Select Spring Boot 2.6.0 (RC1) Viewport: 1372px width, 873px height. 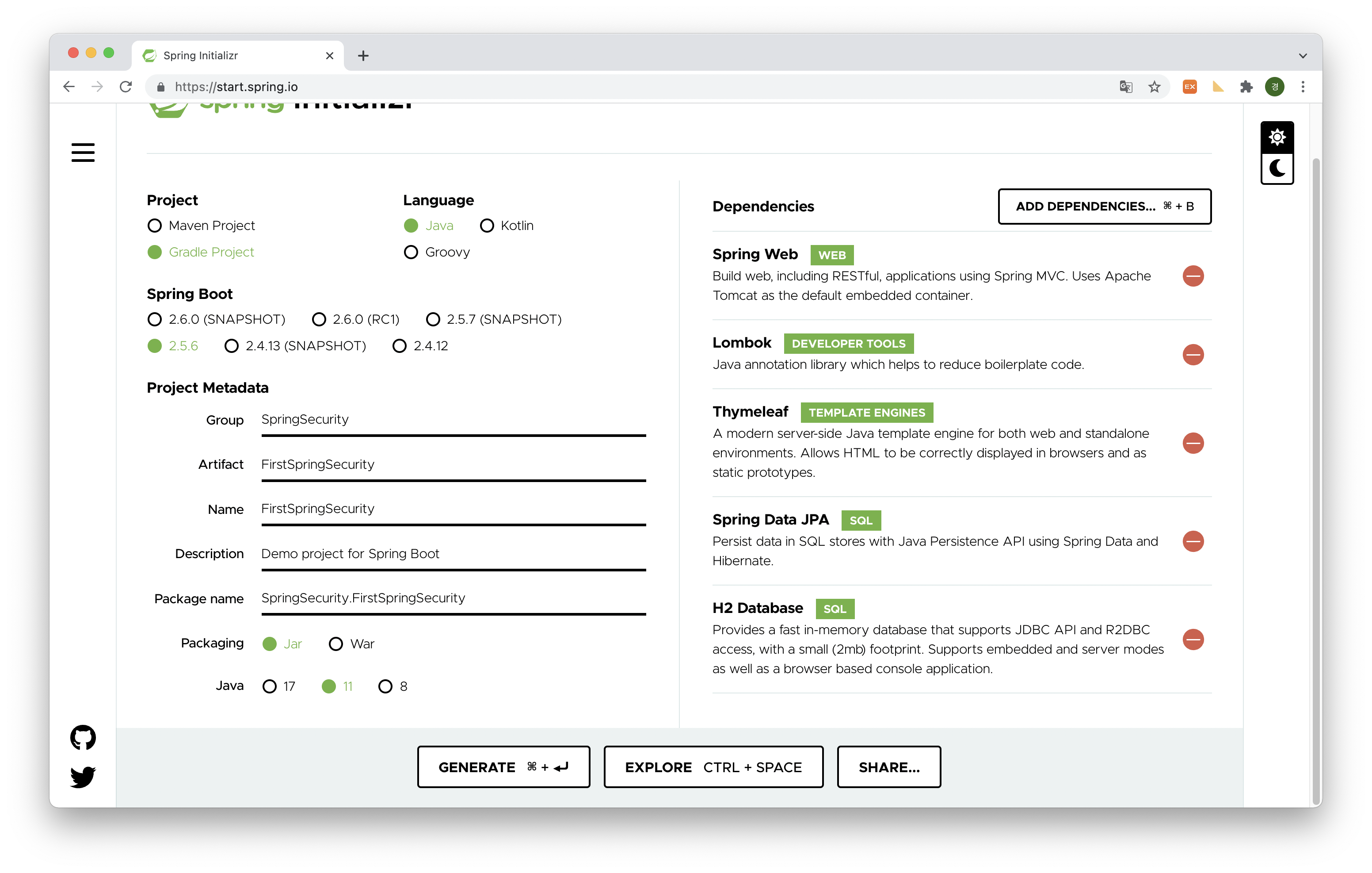(x=355, y=319)
